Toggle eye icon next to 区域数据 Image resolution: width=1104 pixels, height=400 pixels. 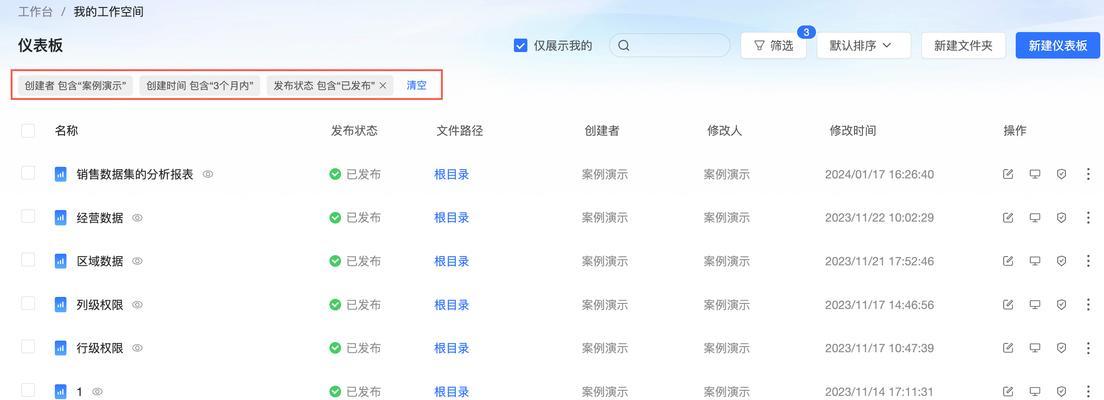[137, 261]
